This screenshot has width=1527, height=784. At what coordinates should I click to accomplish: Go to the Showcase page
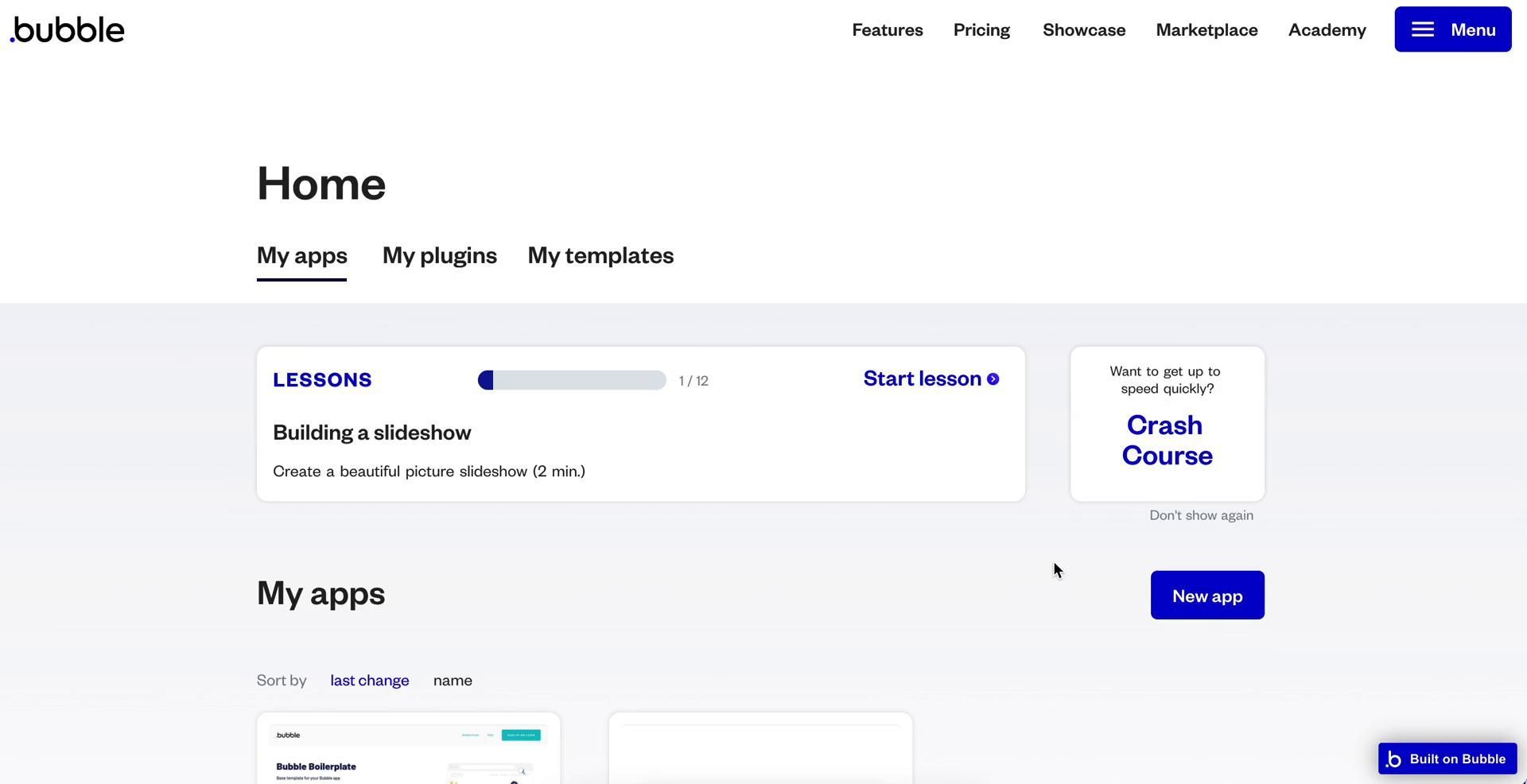coord(1083,30)
